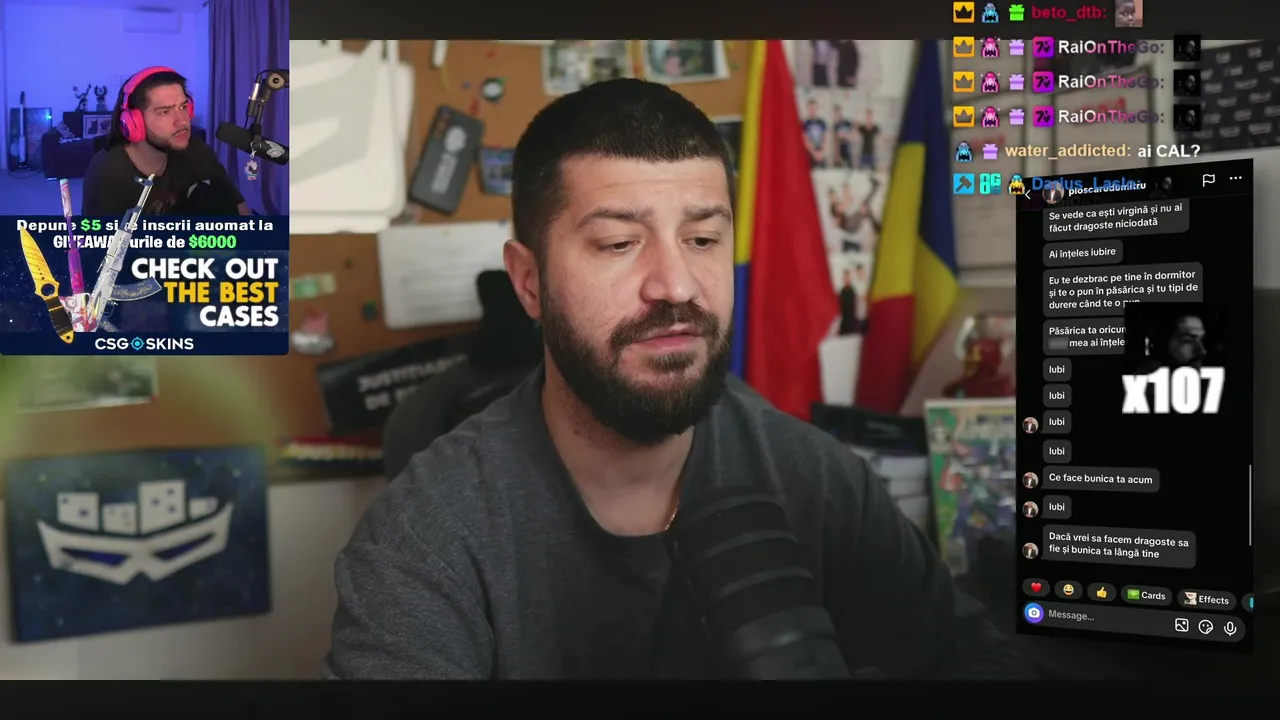Click the 'ai CAL?' chat message text

point(1168,151)
